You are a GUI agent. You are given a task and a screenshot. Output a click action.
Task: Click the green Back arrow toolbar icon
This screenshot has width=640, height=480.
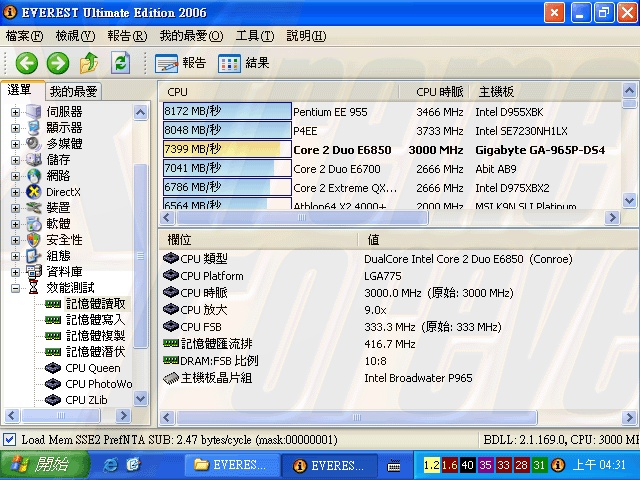coord(27,63)
